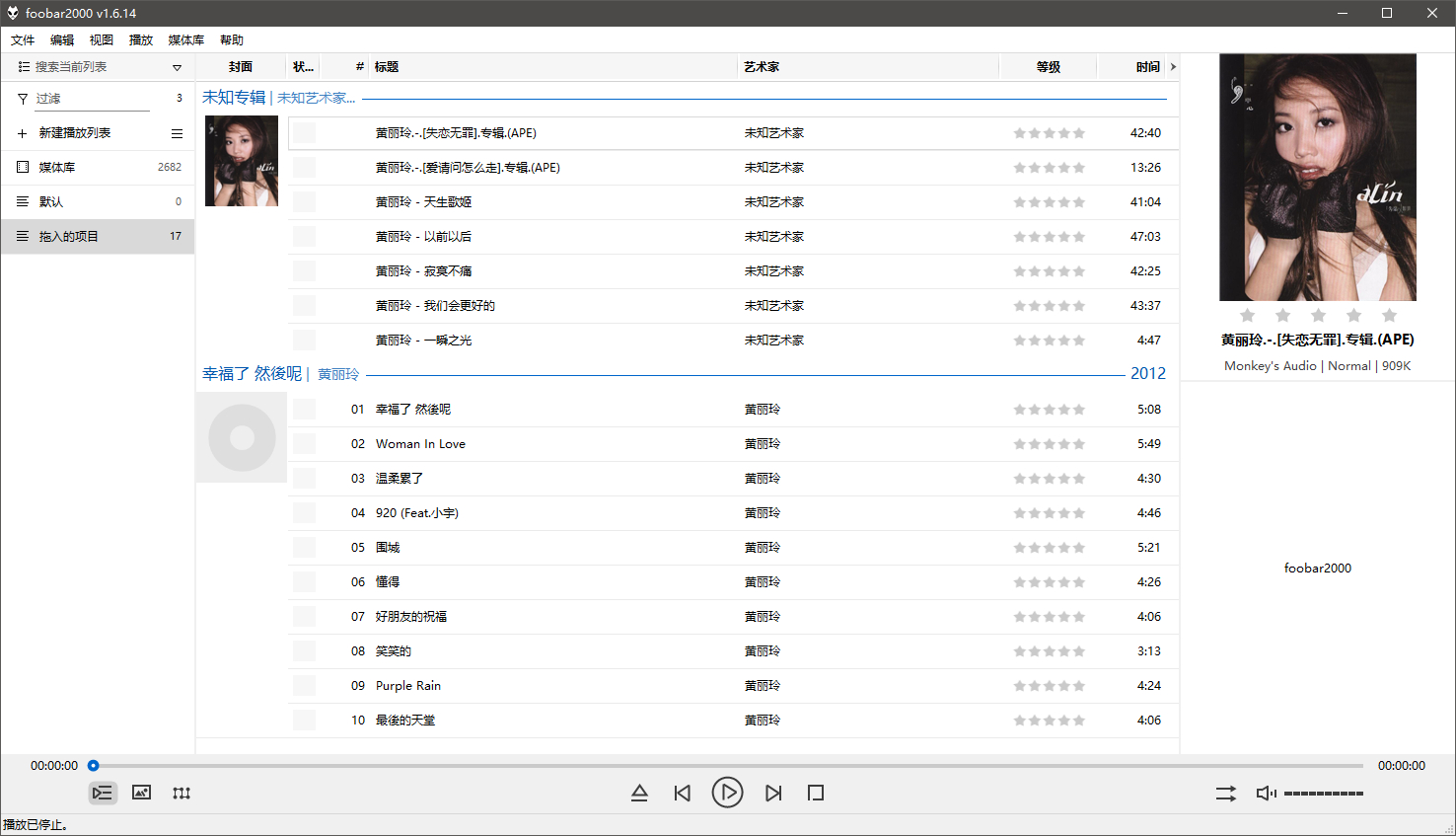This screenshot has width=1456, height=836.
Task: Open the playlist options menu beside 新建播放列表
Action: 177,133
